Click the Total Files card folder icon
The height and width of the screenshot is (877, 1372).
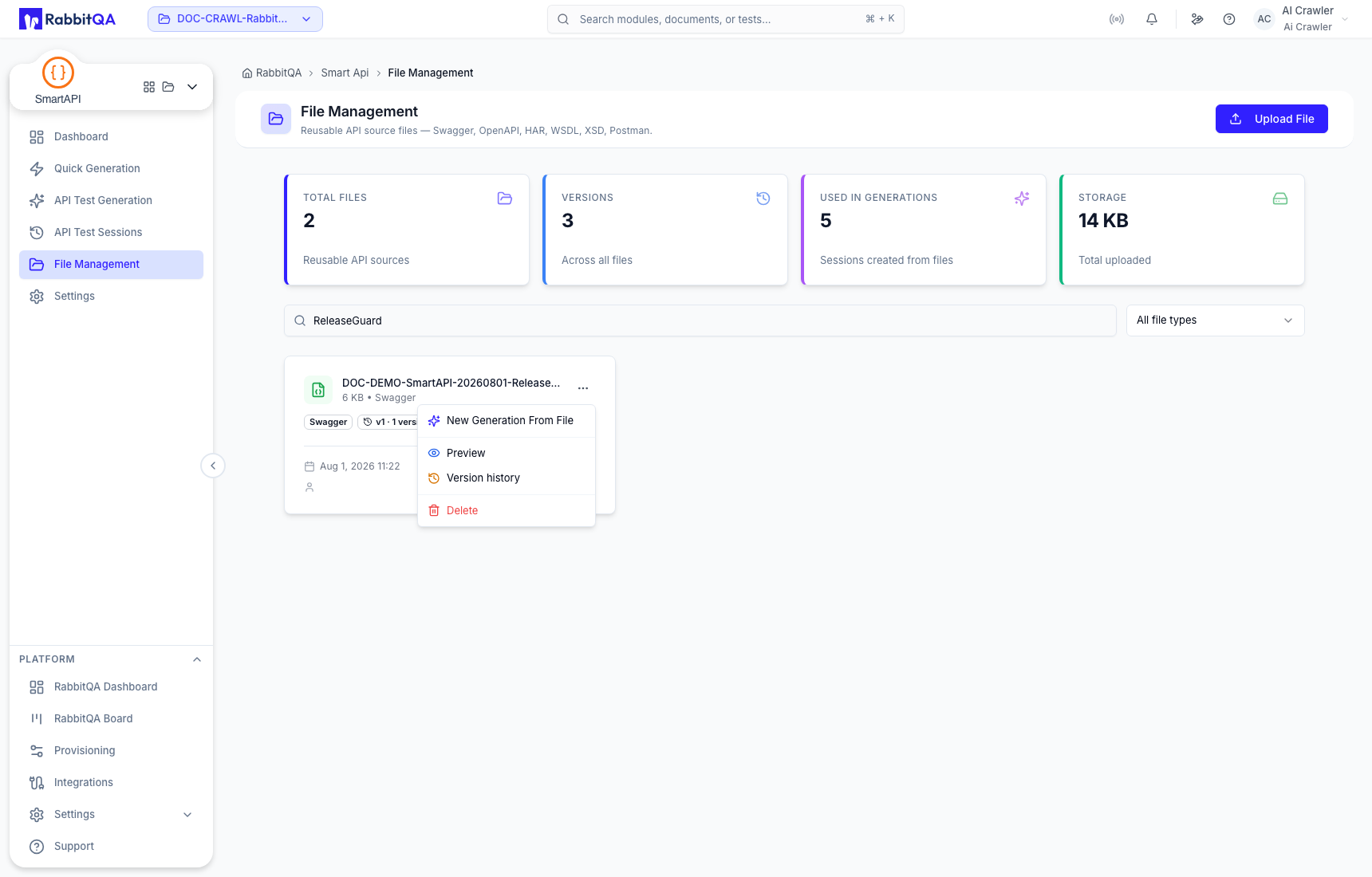tap(505, 199)
